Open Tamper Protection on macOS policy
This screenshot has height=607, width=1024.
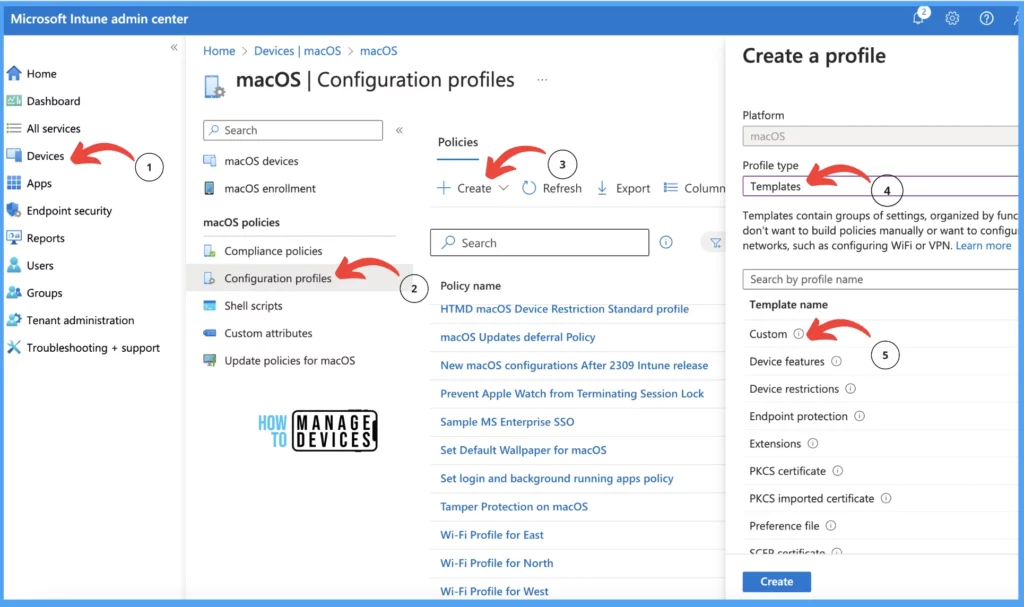(x=514, y=506)
